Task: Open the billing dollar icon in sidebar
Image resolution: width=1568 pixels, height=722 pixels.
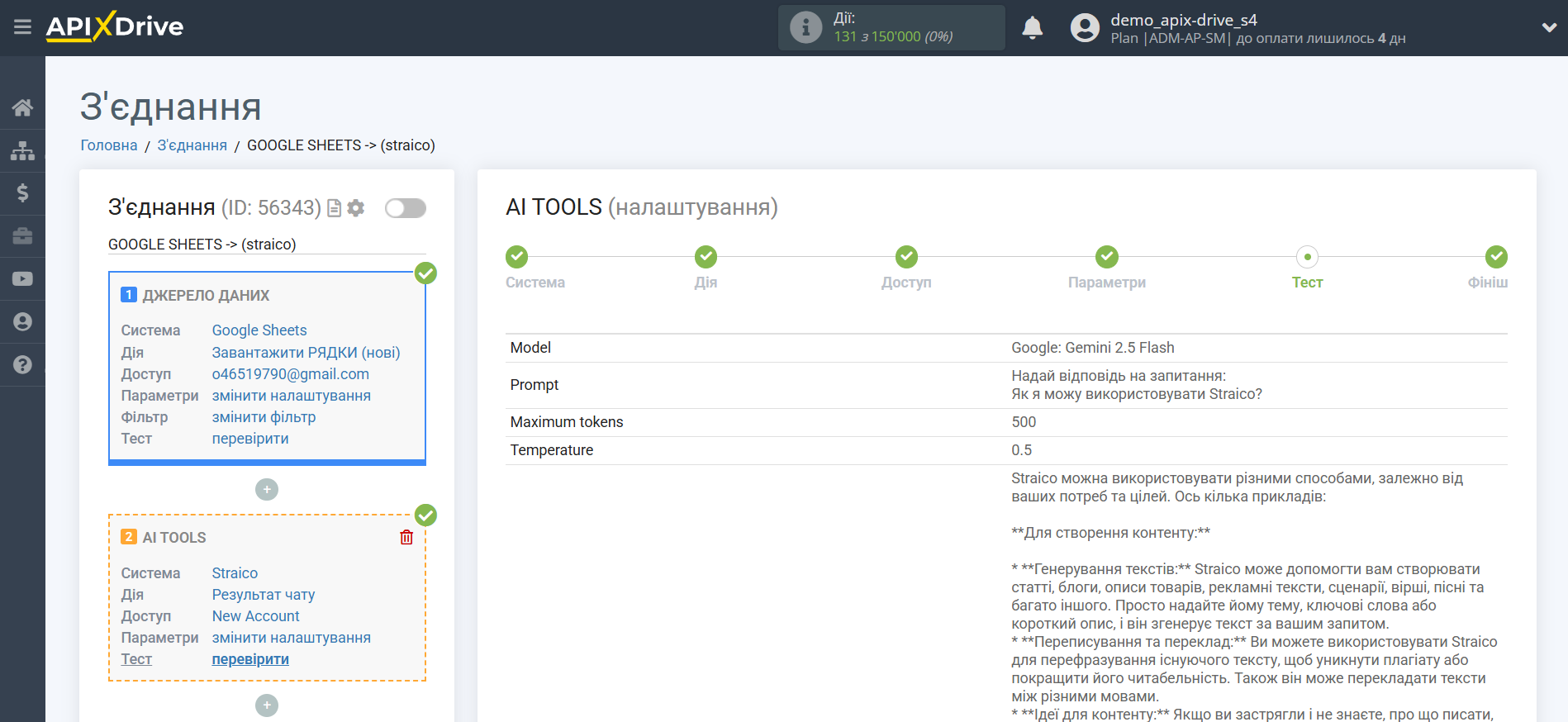Action: point(22,193)
